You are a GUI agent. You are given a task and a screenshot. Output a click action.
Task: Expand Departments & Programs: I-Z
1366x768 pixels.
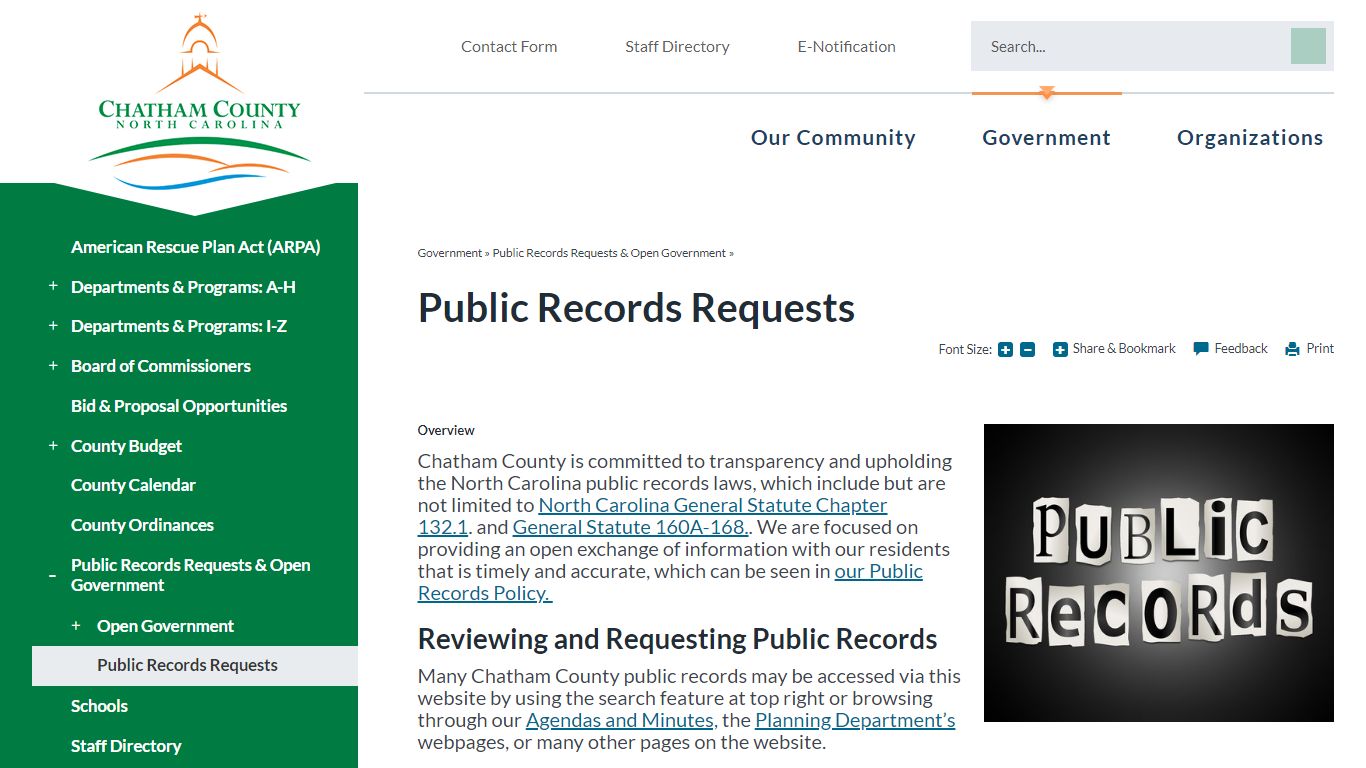click(53, 326)
